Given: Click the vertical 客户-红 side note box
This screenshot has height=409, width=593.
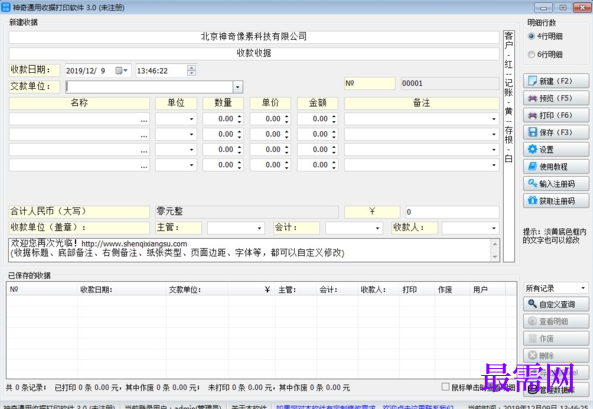Looking at the screenshot, I should [509, 146].
